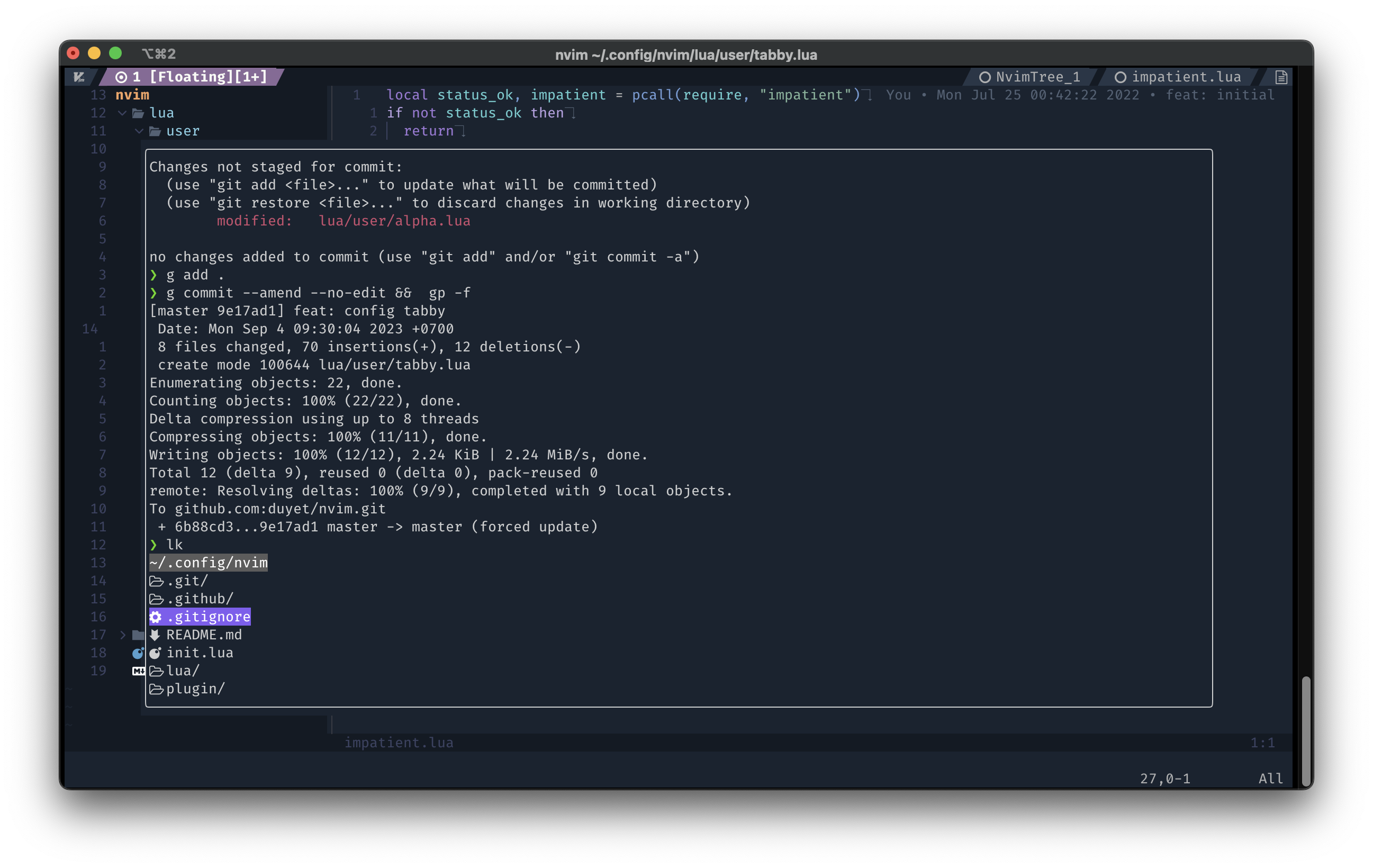Click the gear icon beside .gitignore
1373x868 pixels.
coord(156,617)
